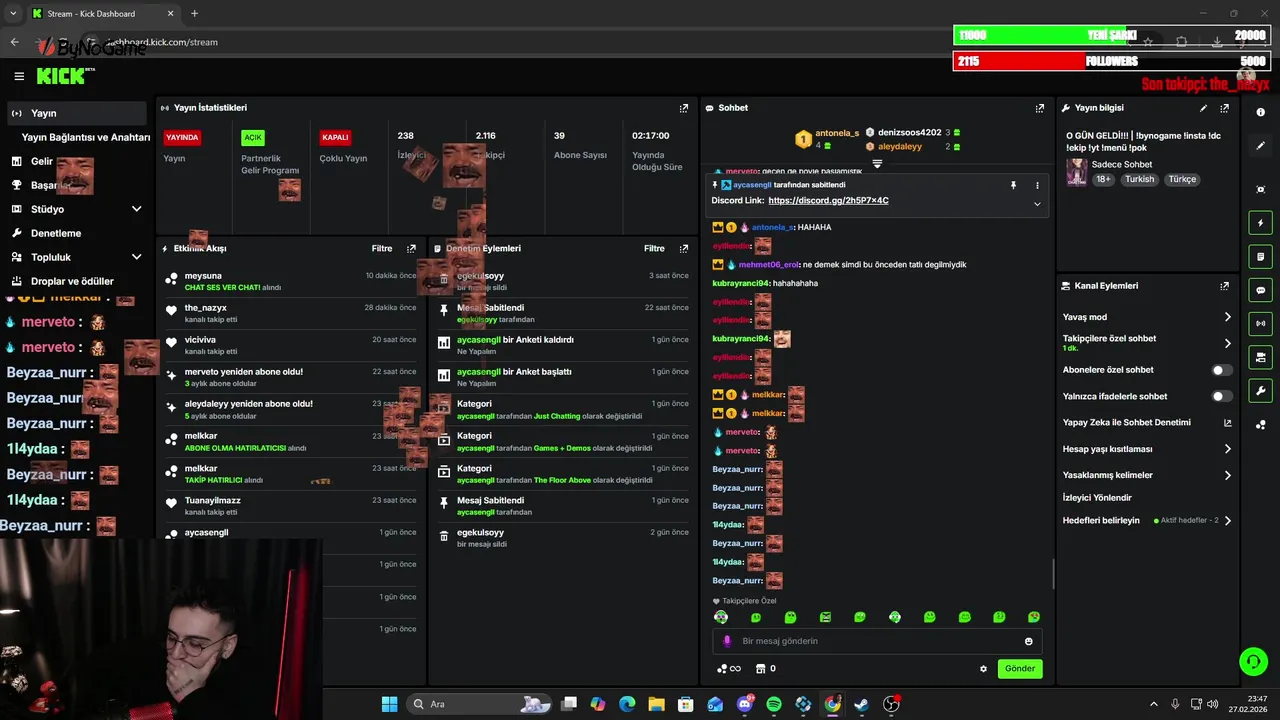Viewport: 1280px width, 720px height.
Task: Open the pinned message three-dot menu
Action: coord(1037,185)
